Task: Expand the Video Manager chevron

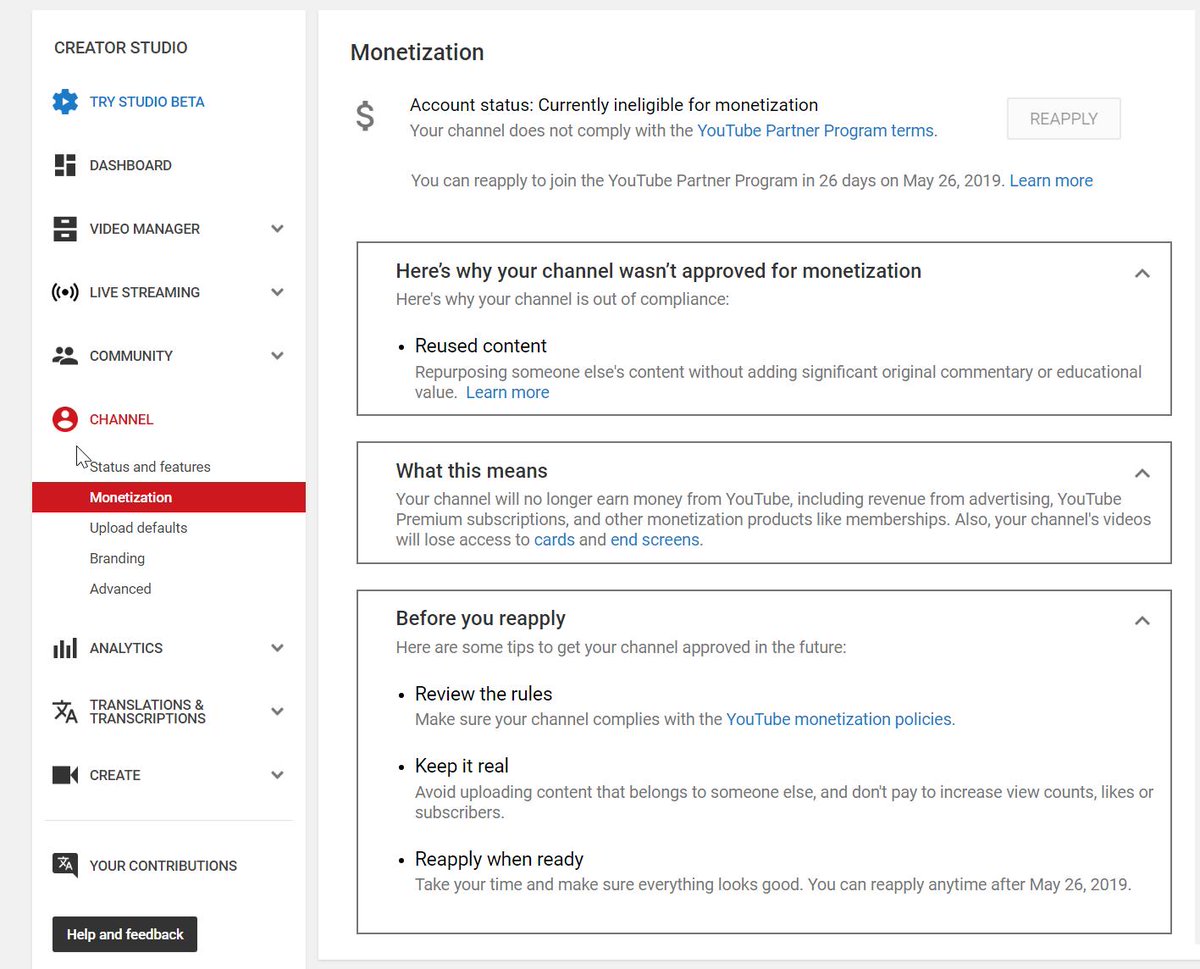Action: pyautogui.click(x=278, y=229)
